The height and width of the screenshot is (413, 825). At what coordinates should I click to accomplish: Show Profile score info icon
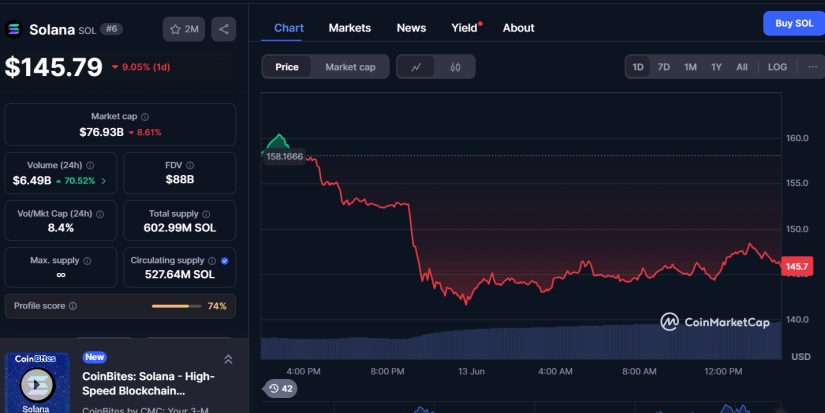point(73,306)
